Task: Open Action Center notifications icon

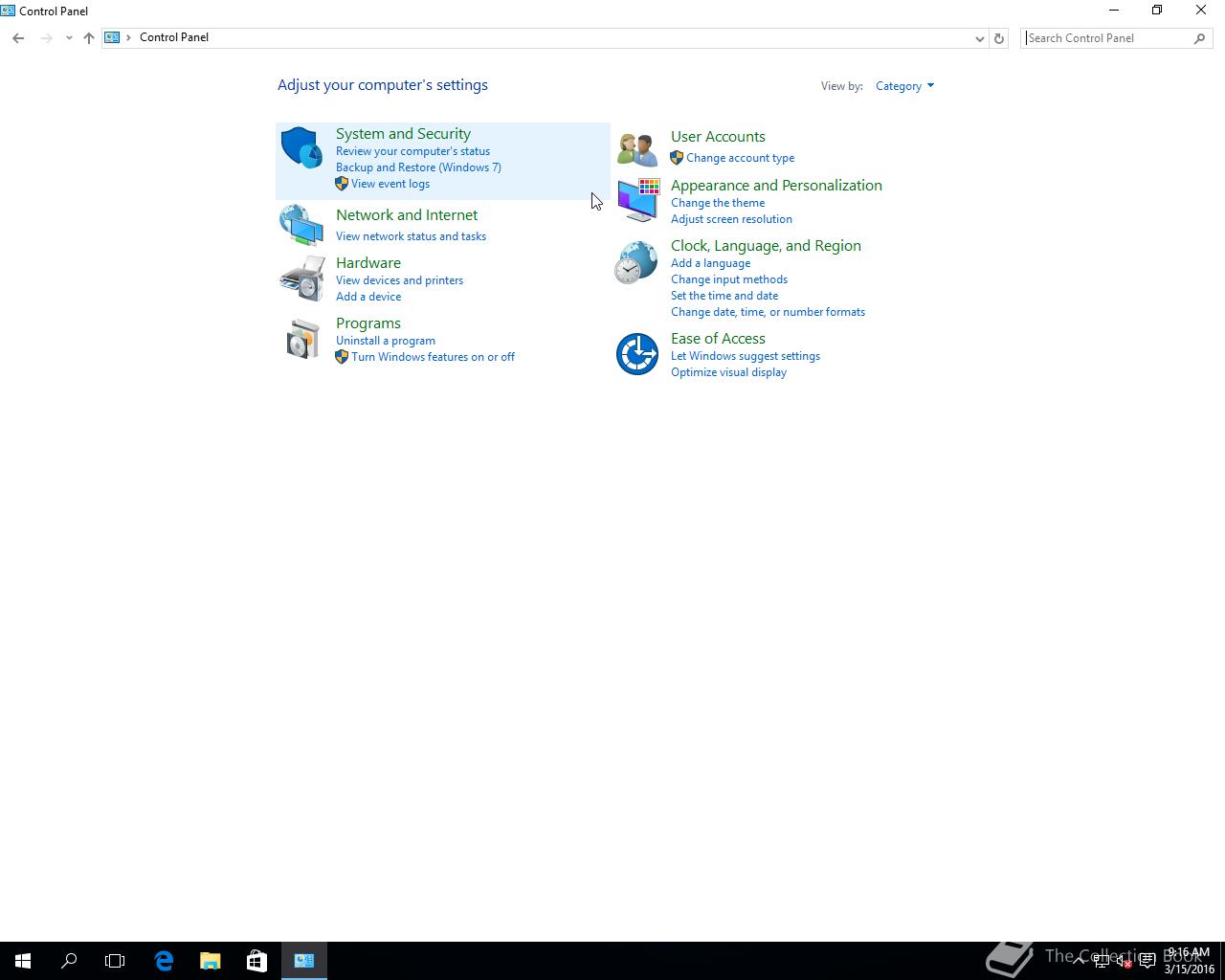Action: [x=1147, y=961]
